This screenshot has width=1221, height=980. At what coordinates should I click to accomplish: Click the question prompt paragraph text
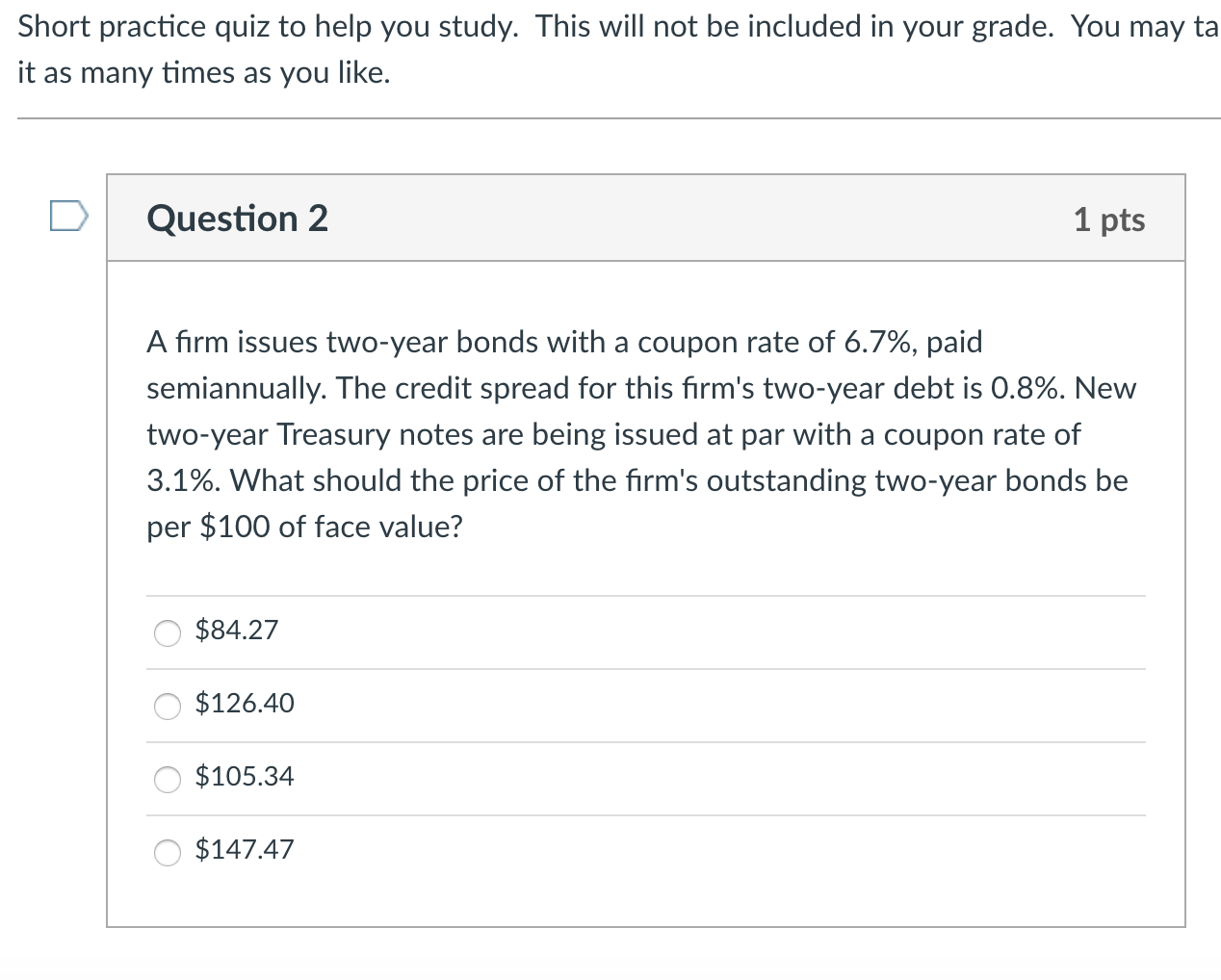[x=578, y=433]
